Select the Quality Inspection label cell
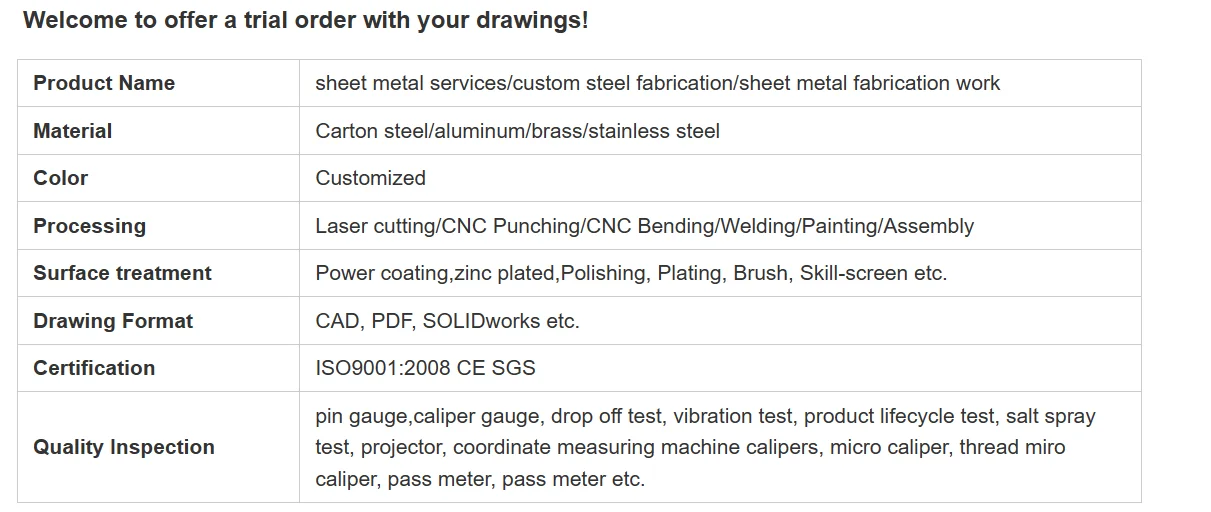The width and height of the screenshot is (1211, 512). 124,447
